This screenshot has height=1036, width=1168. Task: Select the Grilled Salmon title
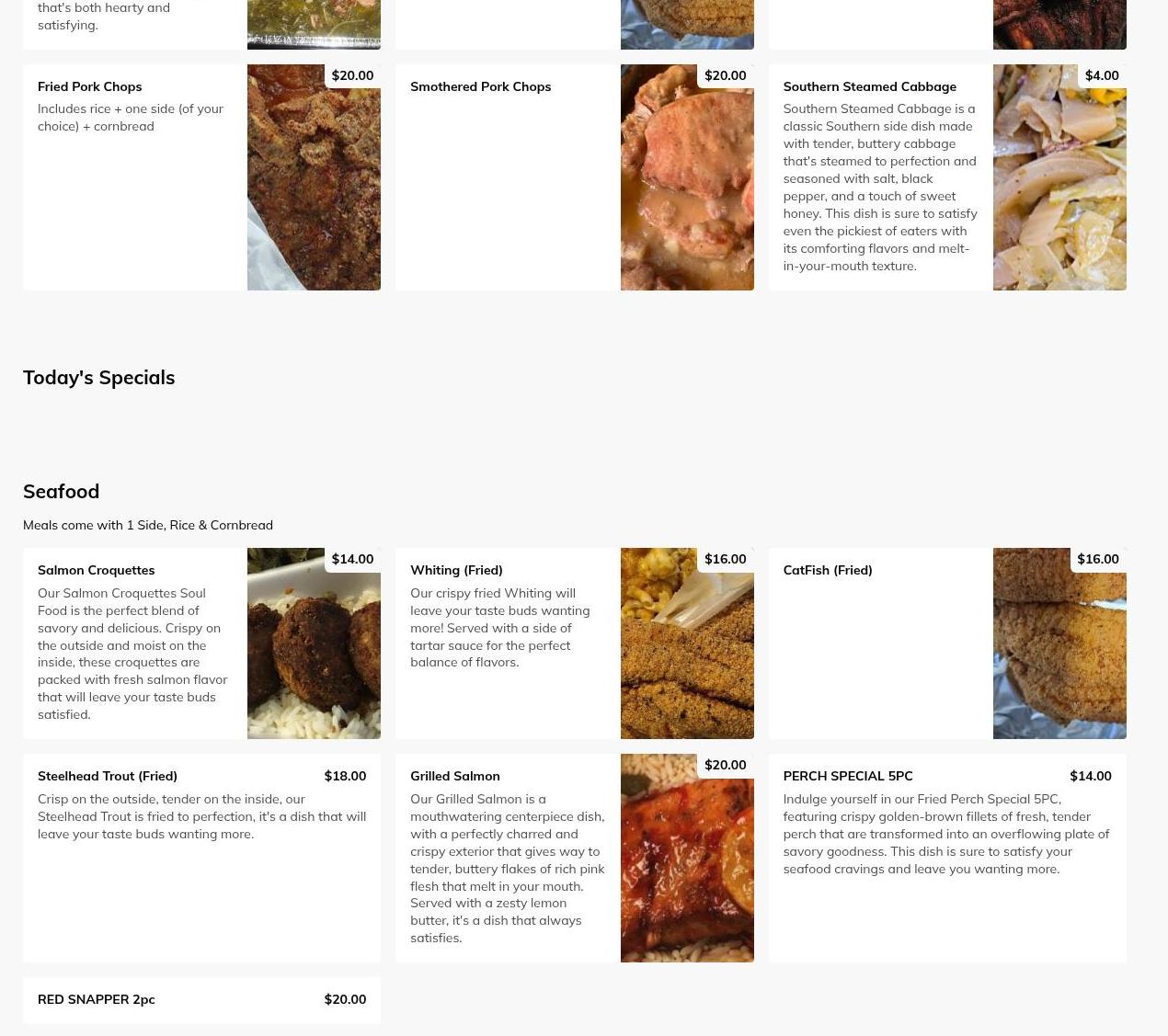coord(455,776)
